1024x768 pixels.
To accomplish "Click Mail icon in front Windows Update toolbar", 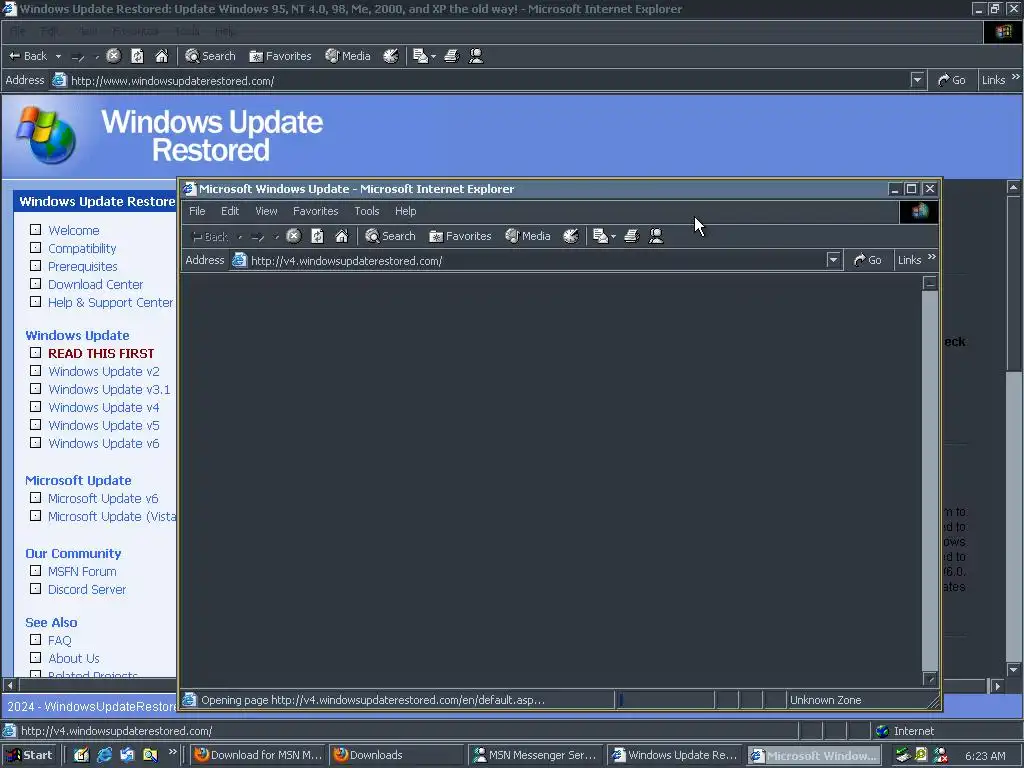I will pos(601,236).
